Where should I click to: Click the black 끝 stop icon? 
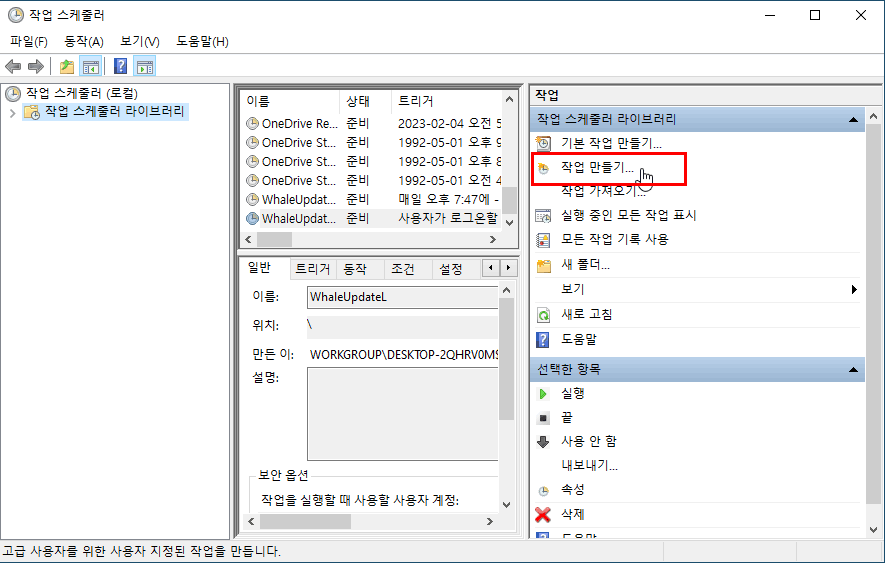(543, 418)
